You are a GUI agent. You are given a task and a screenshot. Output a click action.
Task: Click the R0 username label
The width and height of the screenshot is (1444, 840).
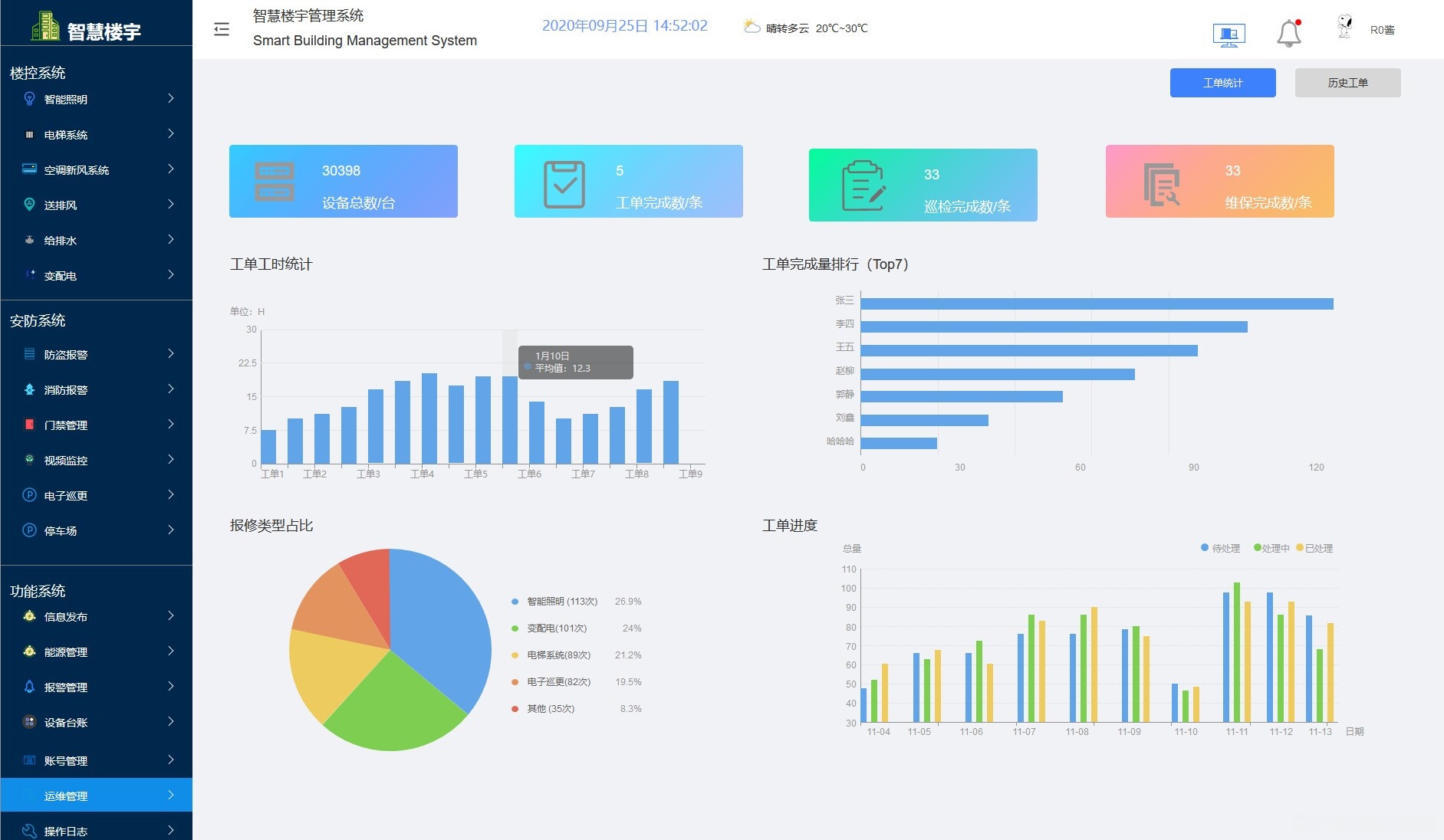point(1383,30)
